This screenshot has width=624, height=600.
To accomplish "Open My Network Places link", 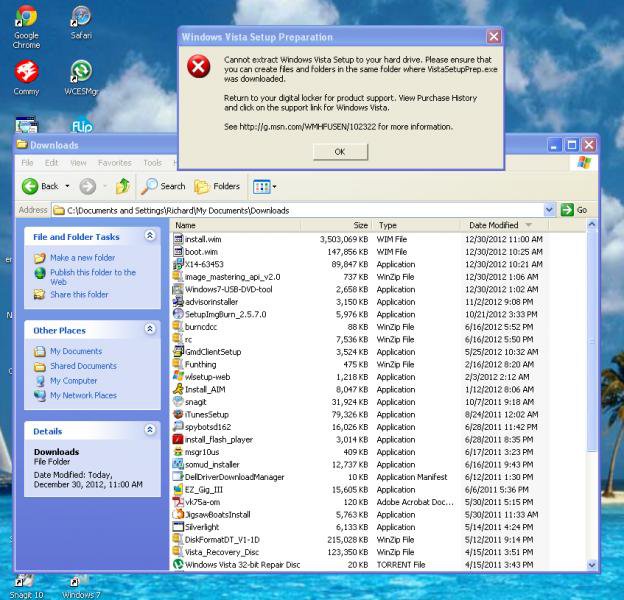I will click(83, 395).
